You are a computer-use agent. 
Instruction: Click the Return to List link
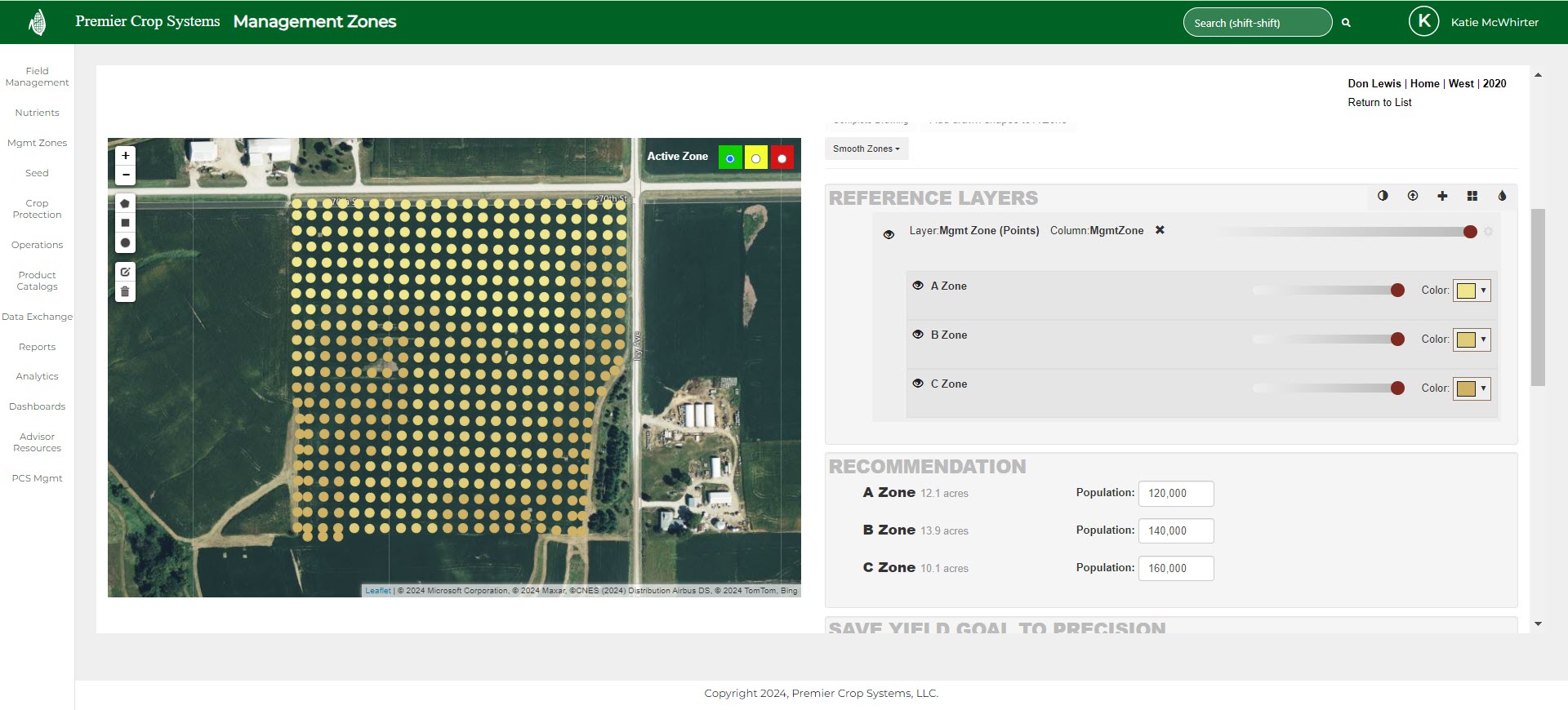click(1379, 102)
